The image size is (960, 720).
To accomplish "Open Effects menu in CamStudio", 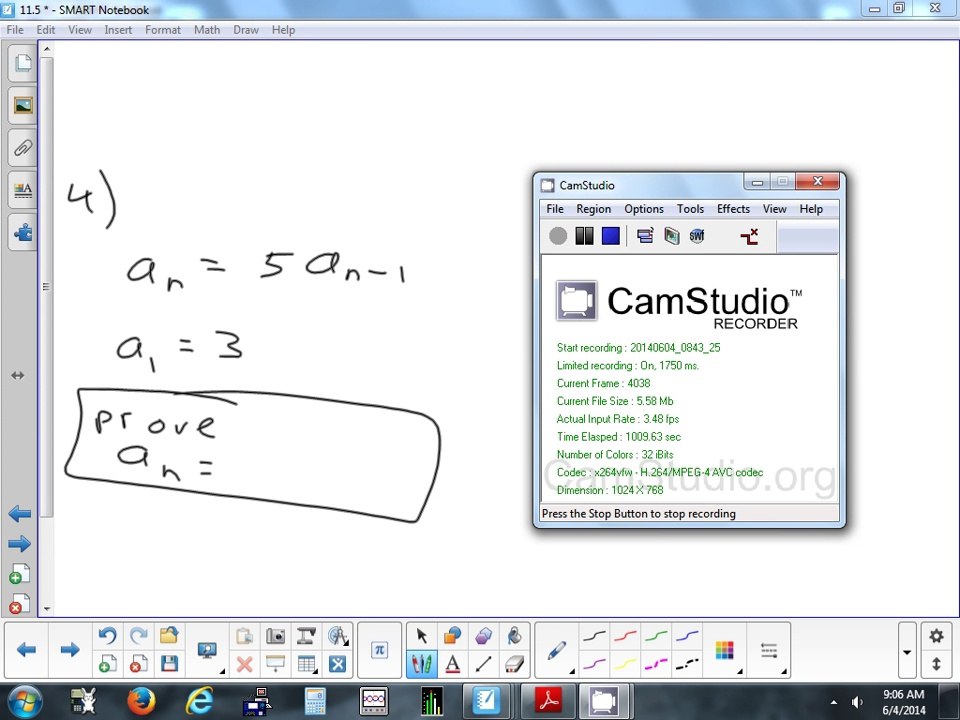I will [x=733, y=209].
